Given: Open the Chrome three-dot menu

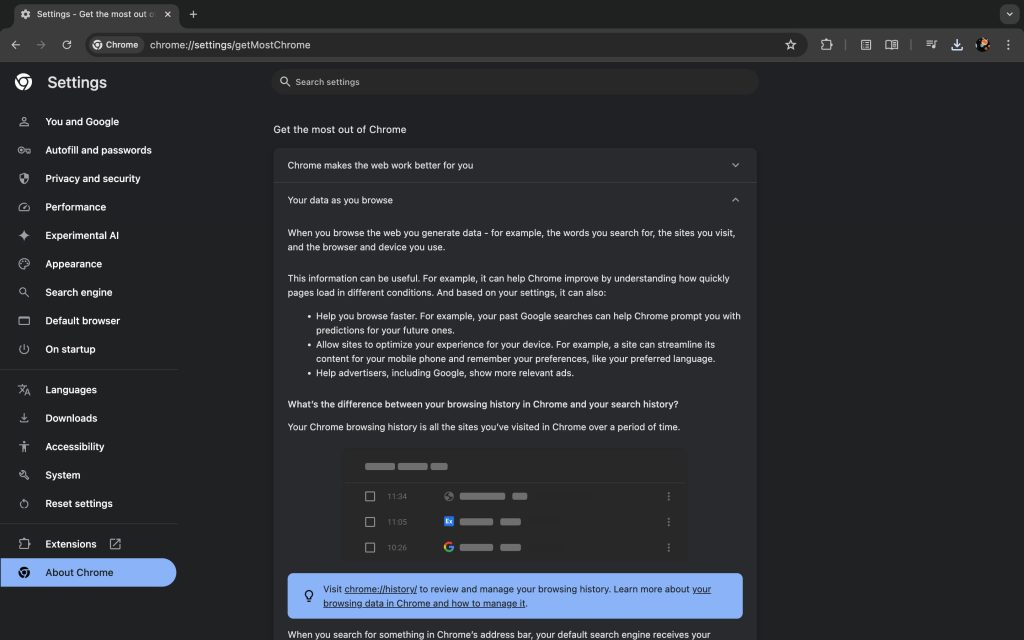Looking at the screenshot, I should [1007, 45].
